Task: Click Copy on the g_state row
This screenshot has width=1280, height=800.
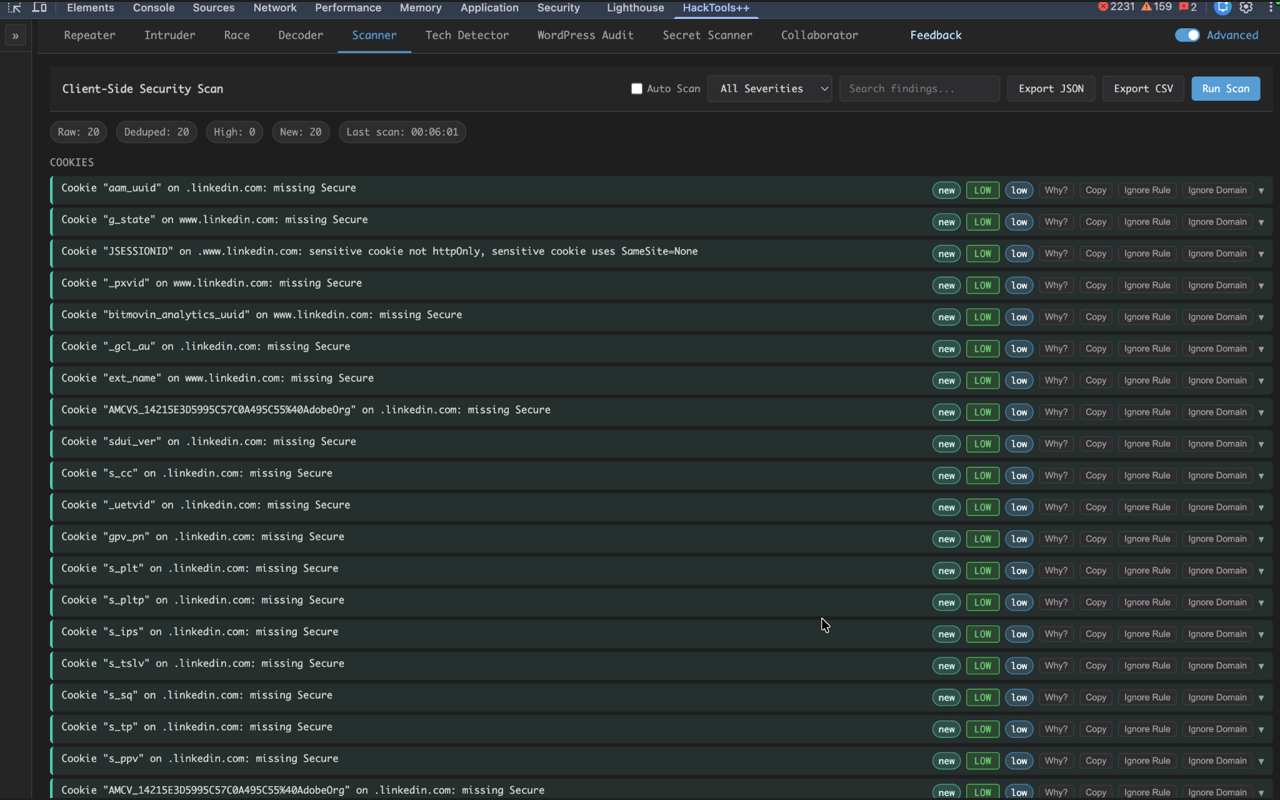Action: click(1096, 222)
